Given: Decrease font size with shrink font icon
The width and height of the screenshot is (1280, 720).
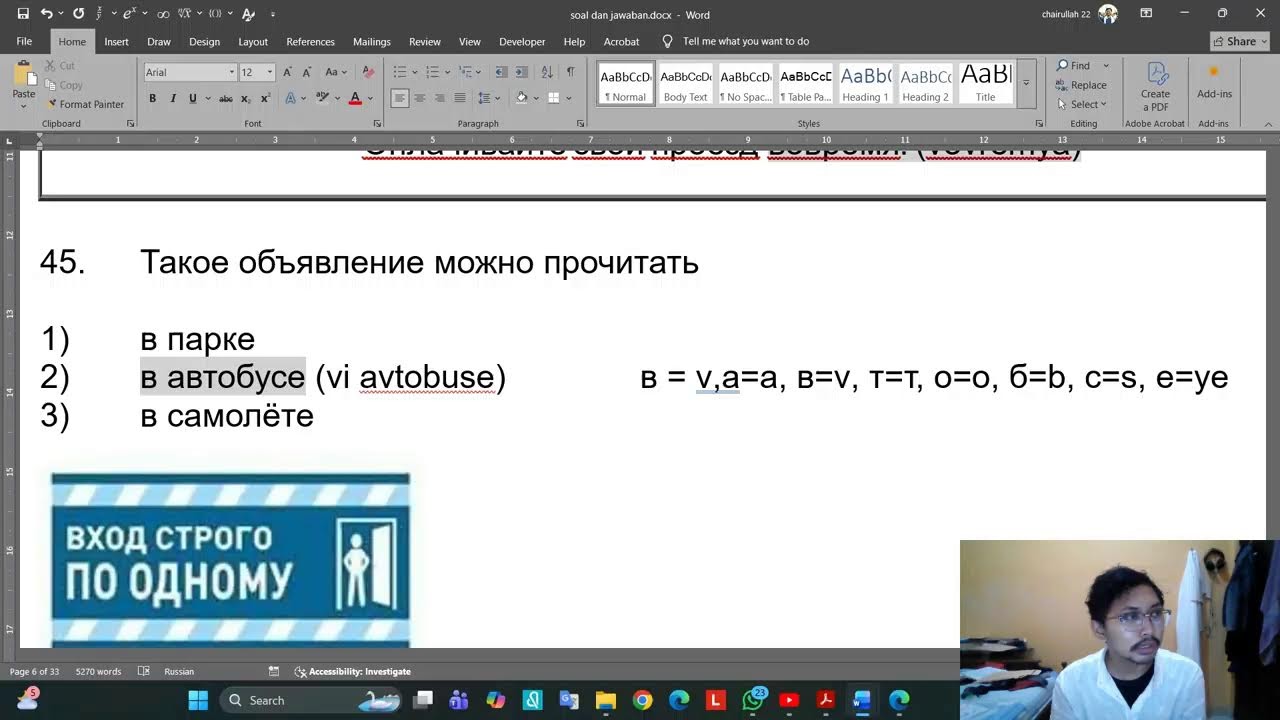Looking at the screenshot, I should (x=305, y=72).
